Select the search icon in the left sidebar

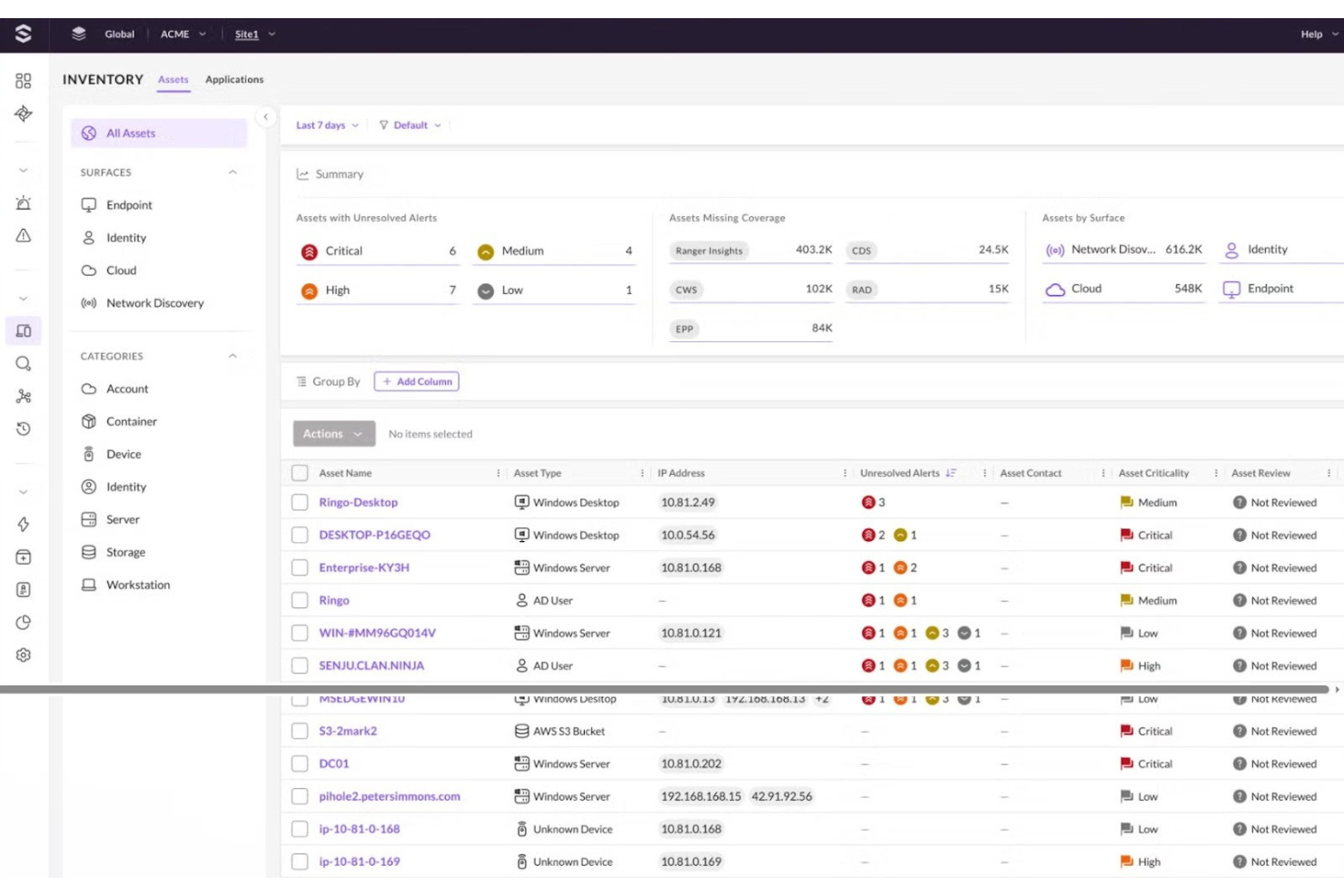click(25, 364)
